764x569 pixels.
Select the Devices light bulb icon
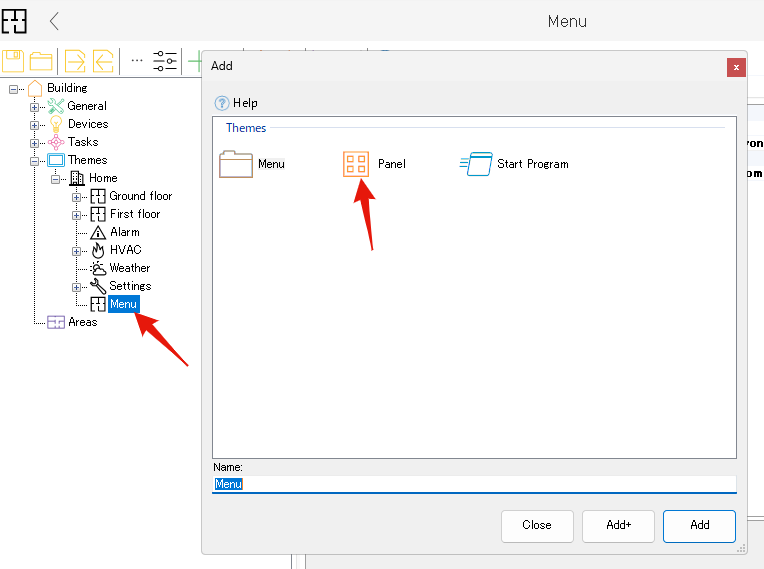(x=56, y=124)
